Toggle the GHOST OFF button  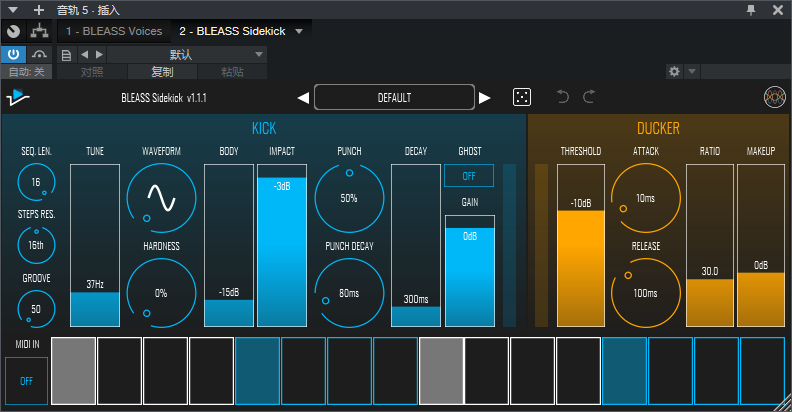coord(469,176)
